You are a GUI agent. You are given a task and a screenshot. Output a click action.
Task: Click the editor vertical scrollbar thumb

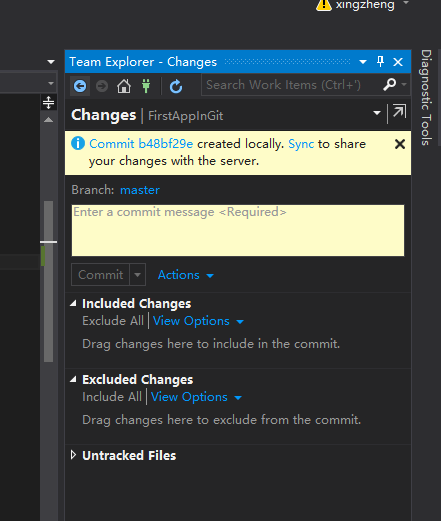pos(48,281)
